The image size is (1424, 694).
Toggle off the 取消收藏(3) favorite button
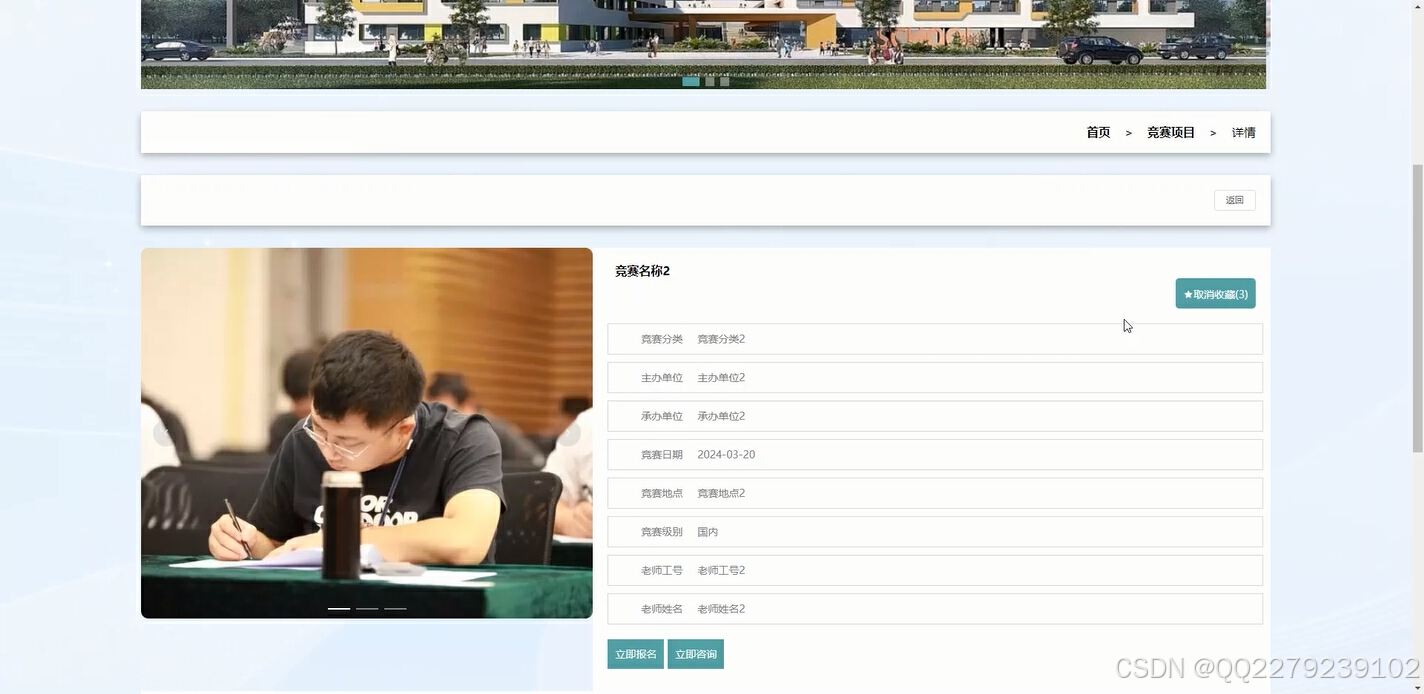click(1215, 293)
